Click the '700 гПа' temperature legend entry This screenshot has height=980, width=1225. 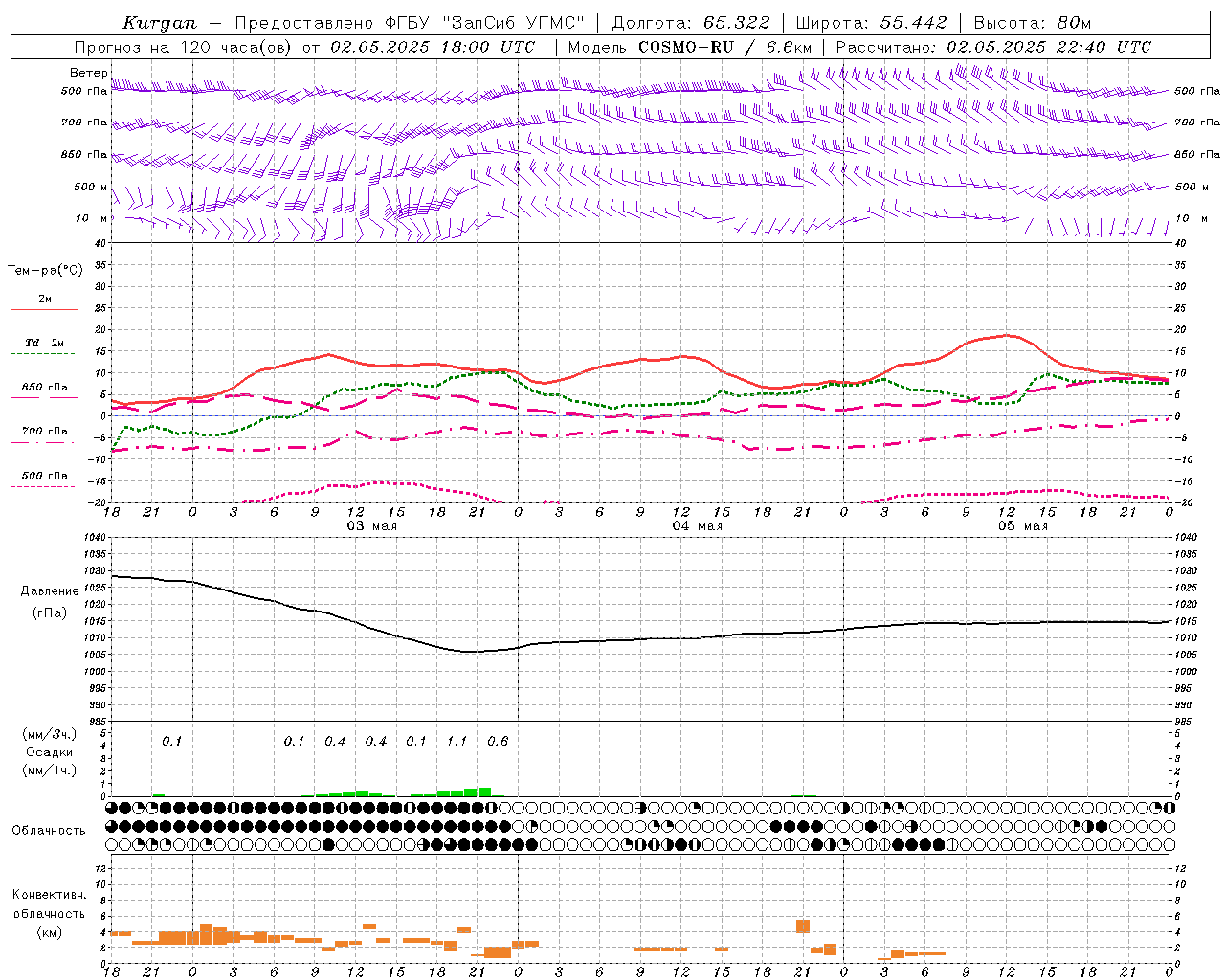coord(44,431)
